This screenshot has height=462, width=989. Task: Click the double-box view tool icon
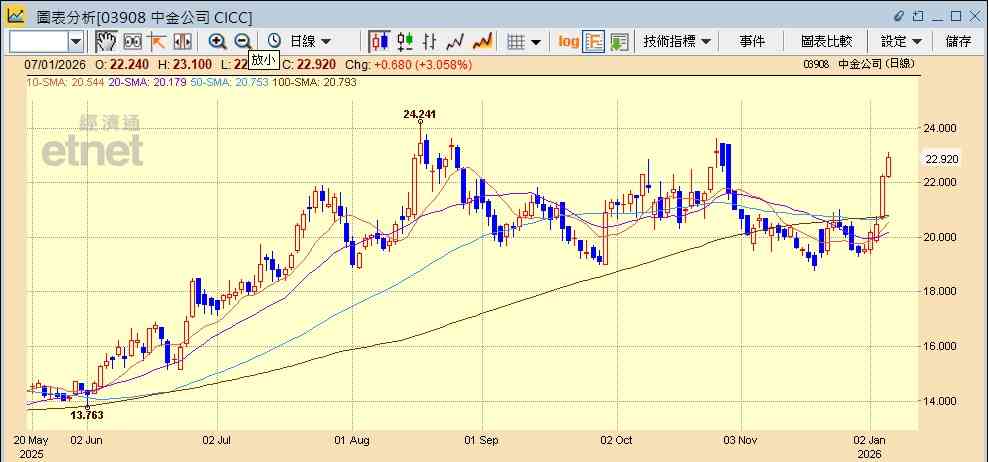(x=132, y=42)
